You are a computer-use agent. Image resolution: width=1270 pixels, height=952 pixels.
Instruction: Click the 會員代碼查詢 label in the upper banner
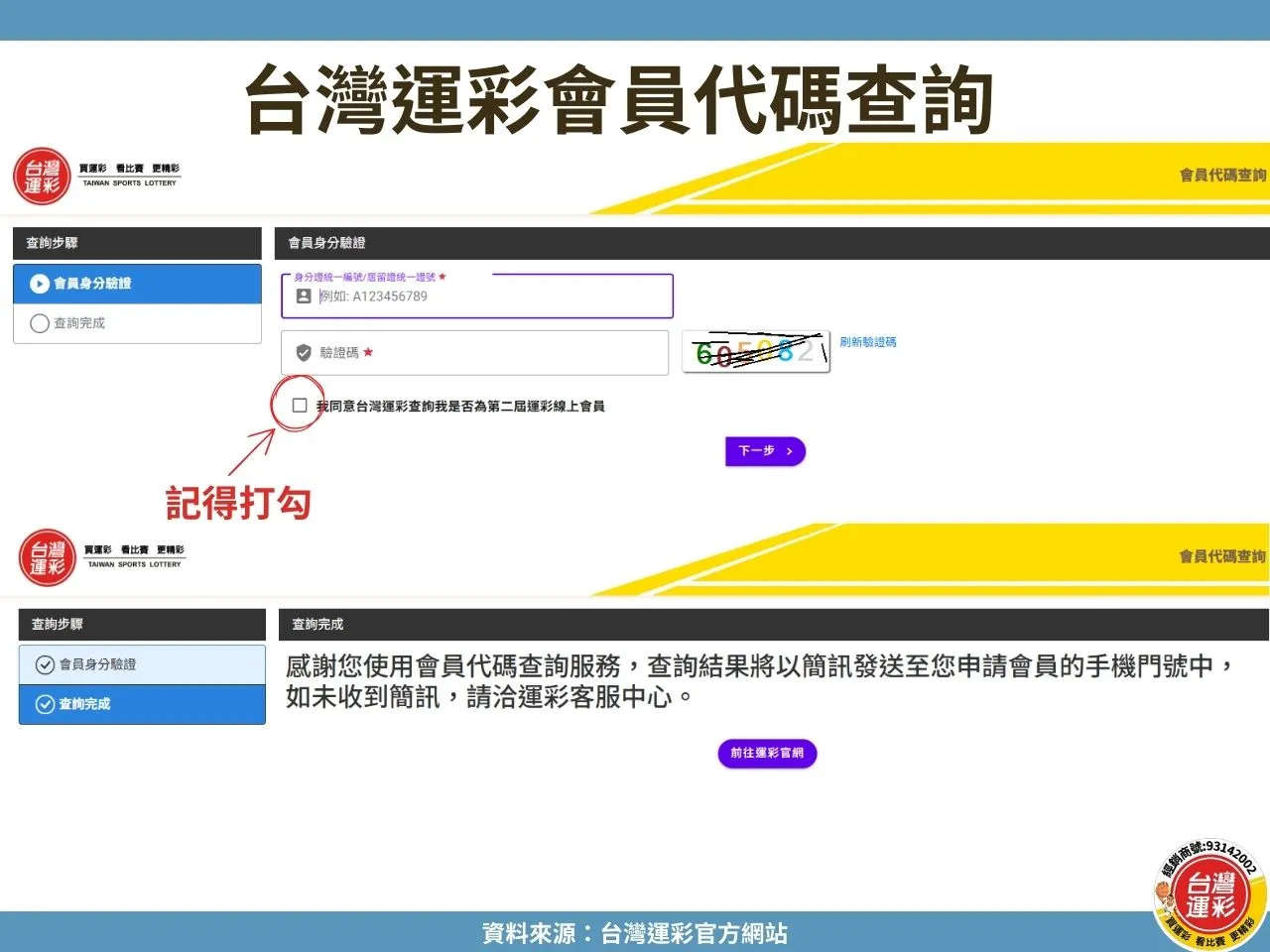coord(1222,175)
